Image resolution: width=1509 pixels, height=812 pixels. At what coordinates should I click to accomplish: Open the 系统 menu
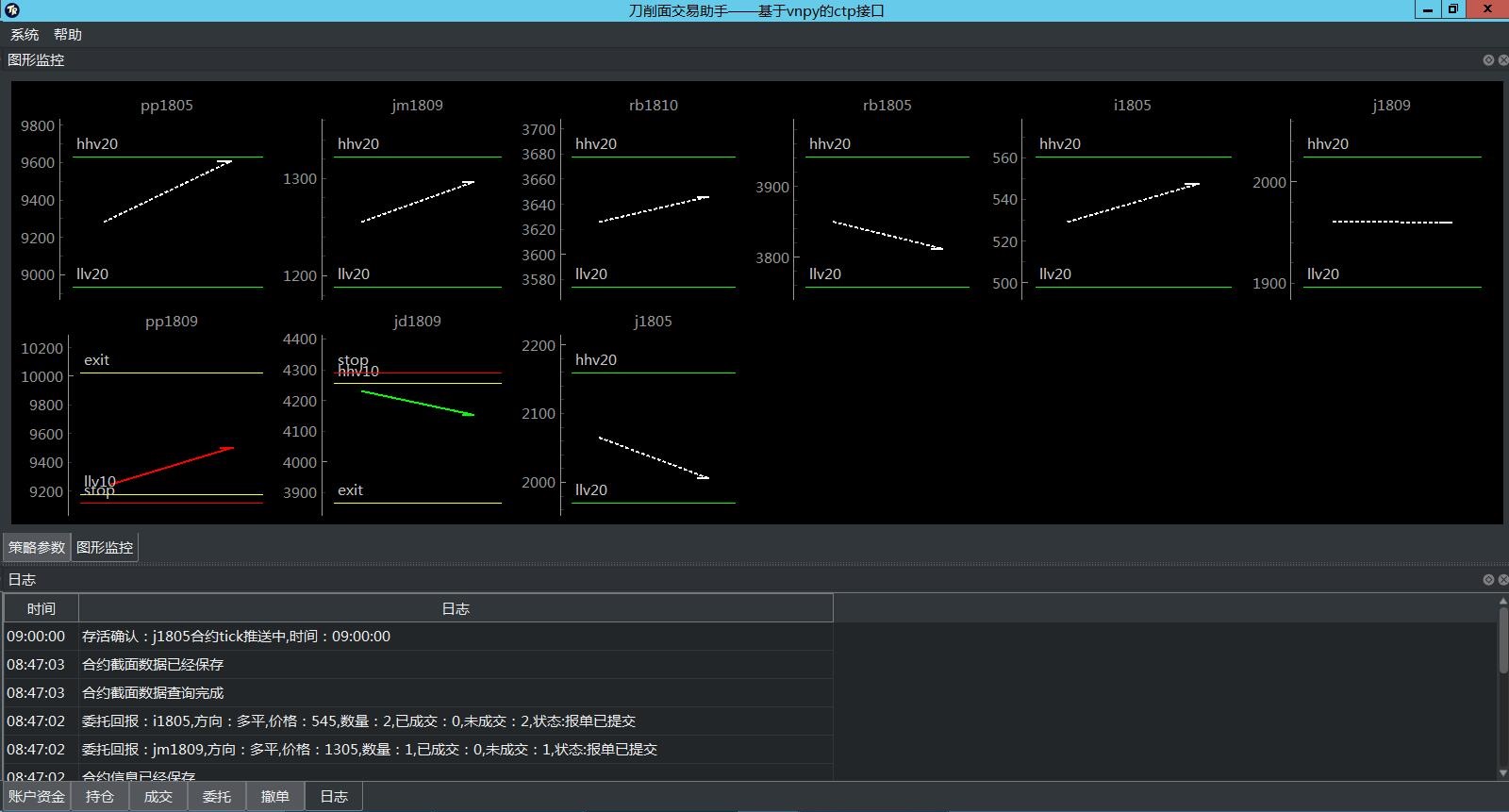tap(25, 35)
